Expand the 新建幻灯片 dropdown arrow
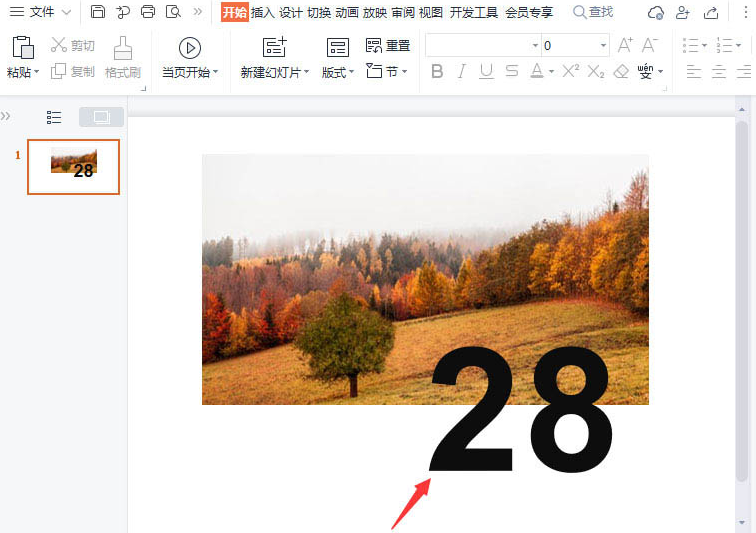The width and height of the screenshot is (756, 533). 306,72
